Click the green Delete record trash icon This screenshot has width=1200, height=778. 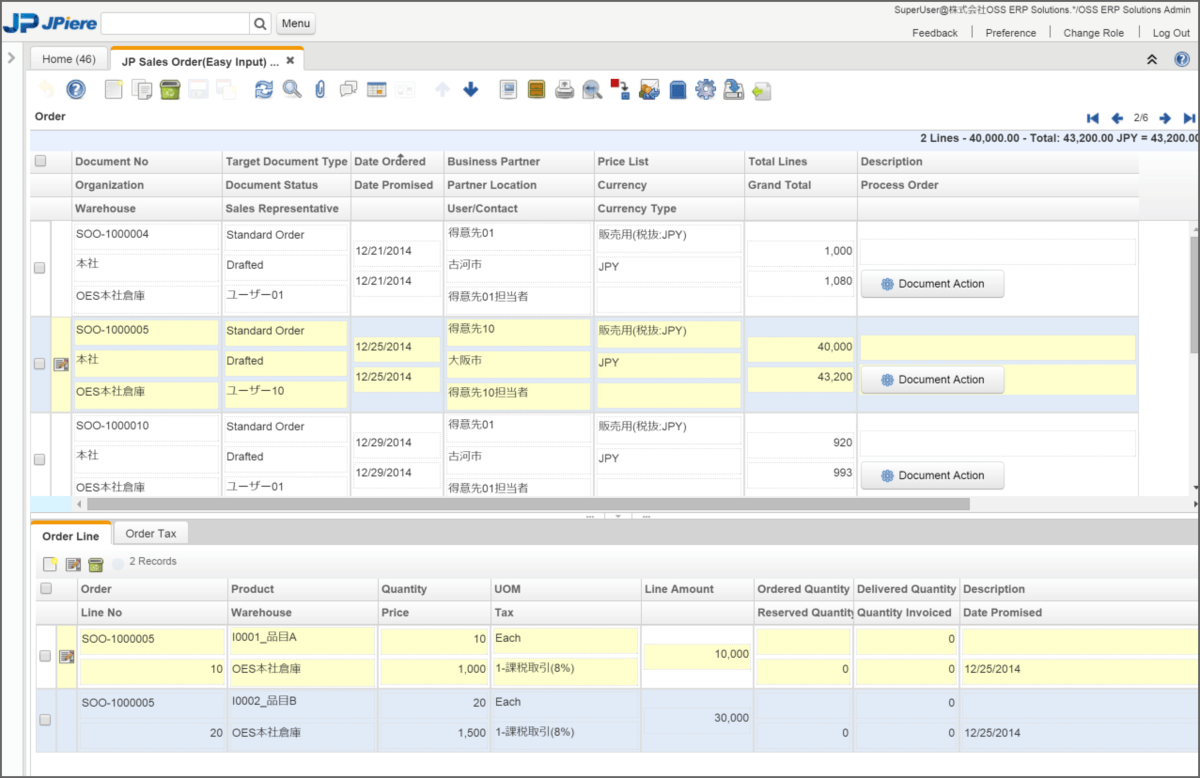170,90
